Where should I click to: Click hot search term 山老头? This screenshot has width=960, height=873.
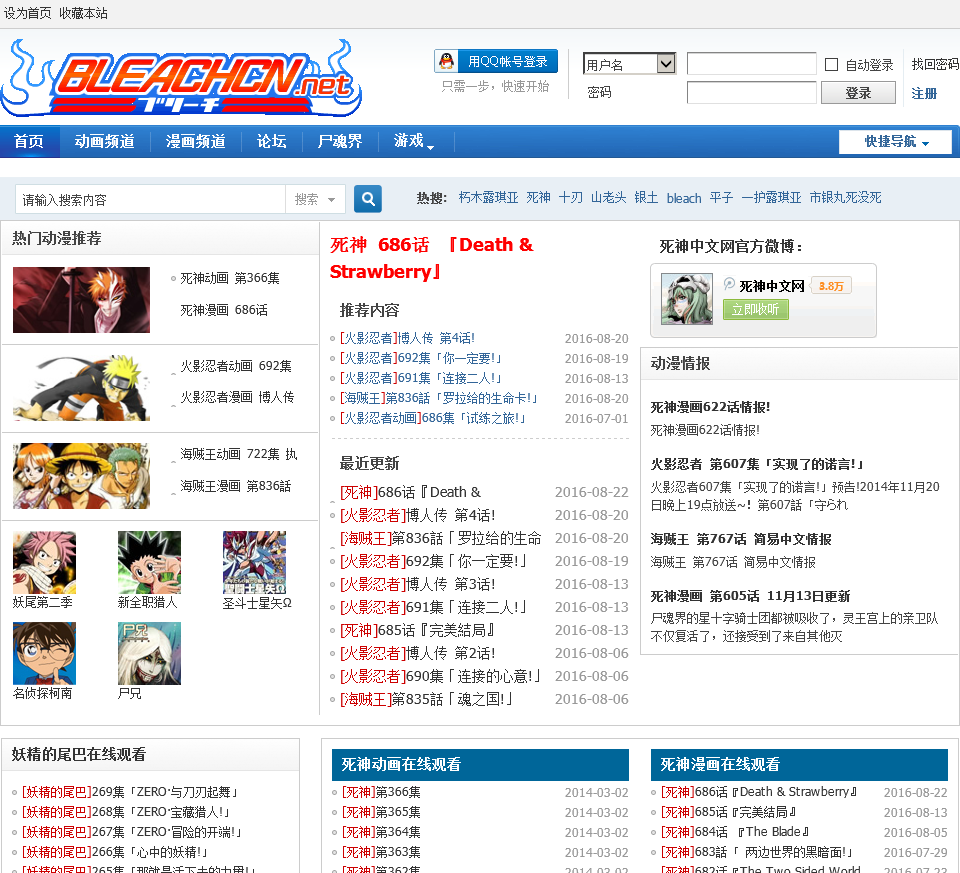(609, 198)
